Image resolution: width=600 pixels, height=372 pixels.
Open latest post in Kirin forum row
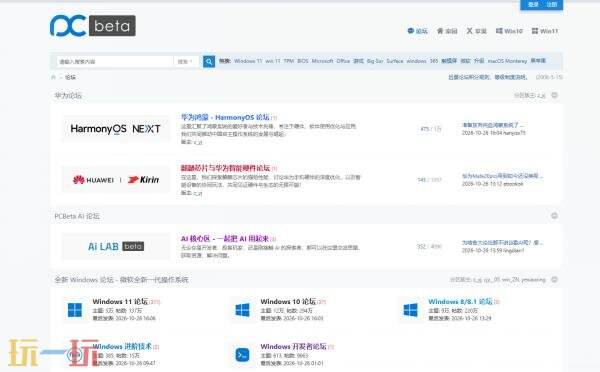click(502, 176)
